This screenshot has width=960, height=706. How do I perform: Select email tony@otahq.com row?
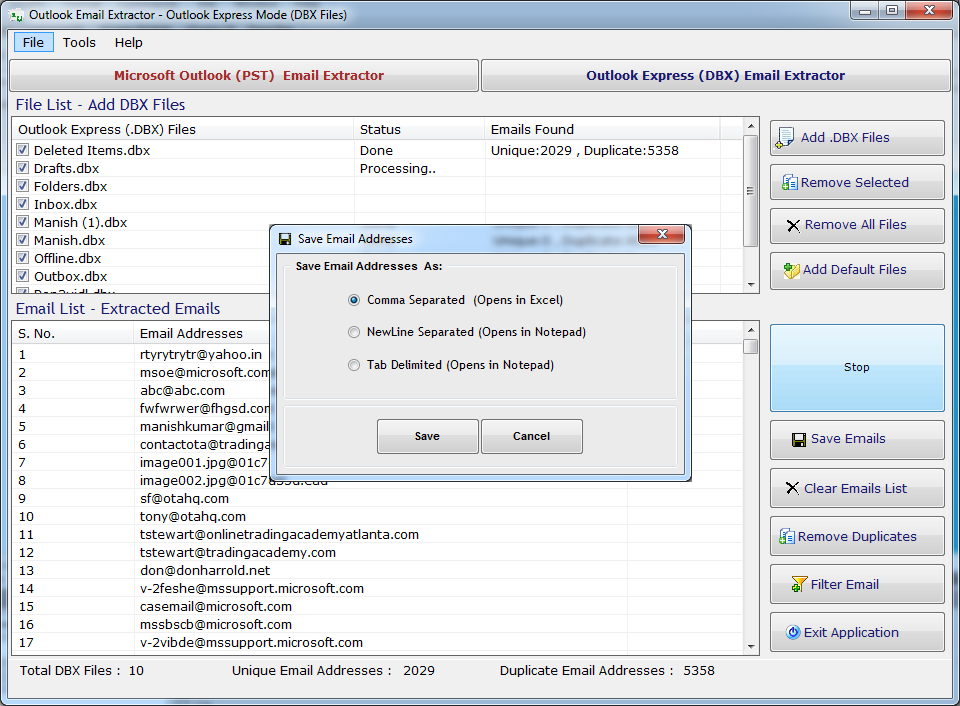pos(377,516)
